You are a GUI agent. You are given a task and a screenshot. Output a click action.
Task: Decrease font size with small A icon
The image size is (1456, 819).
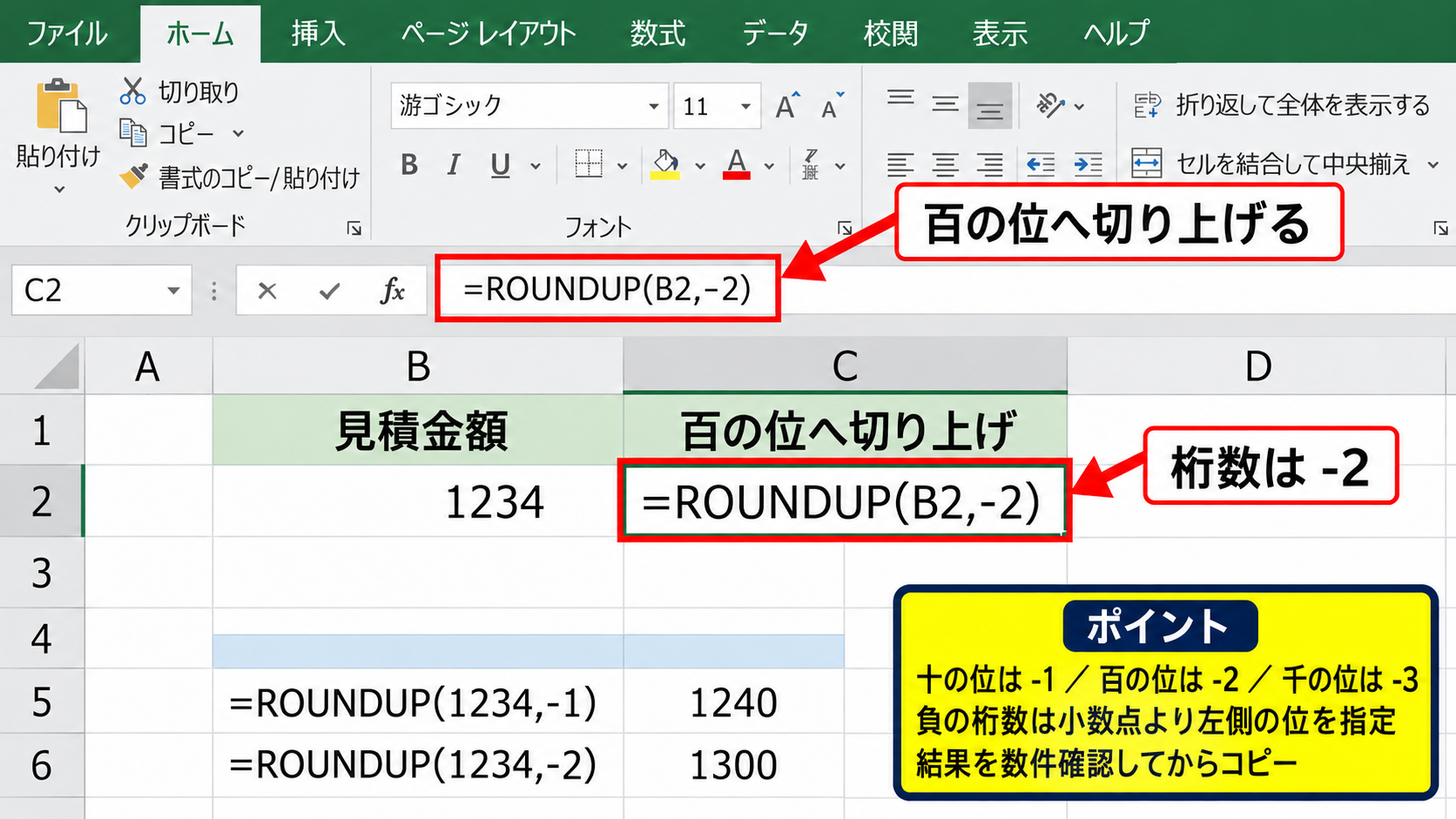(832, 106)
